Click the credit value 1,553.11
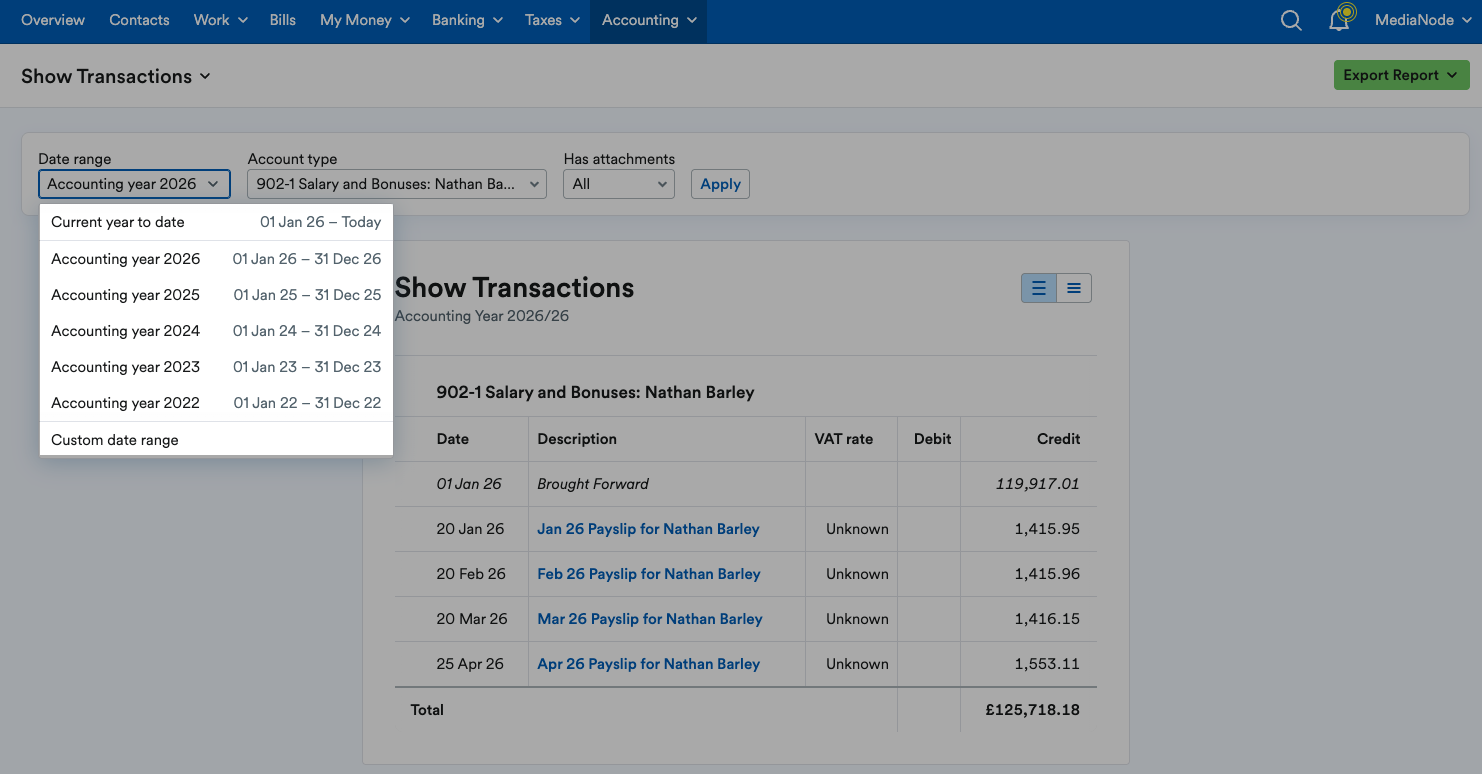The image size is (1482, 774). pyautogui.click(x=1047, y=664)
